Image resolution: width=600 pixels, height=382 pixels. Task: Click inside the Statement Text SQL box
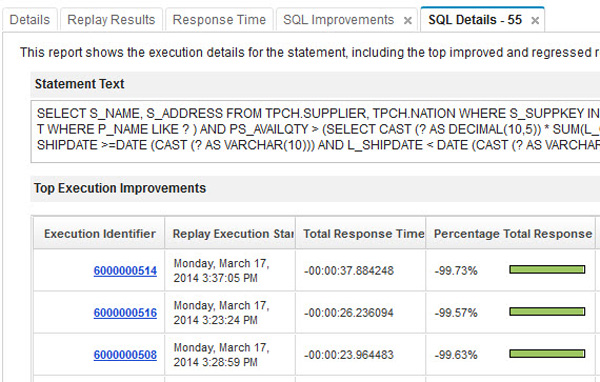pos(315,131)
